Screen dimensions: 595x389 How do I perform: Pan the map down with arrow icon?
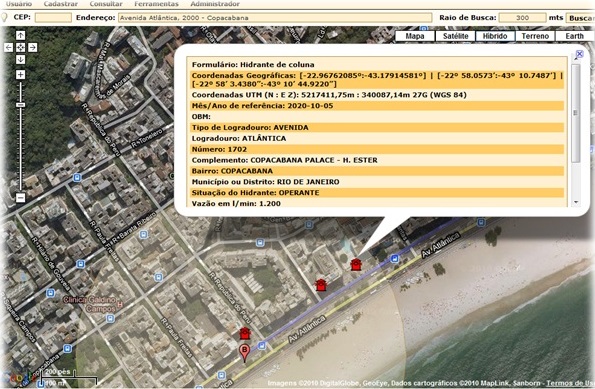coord(20,60)
